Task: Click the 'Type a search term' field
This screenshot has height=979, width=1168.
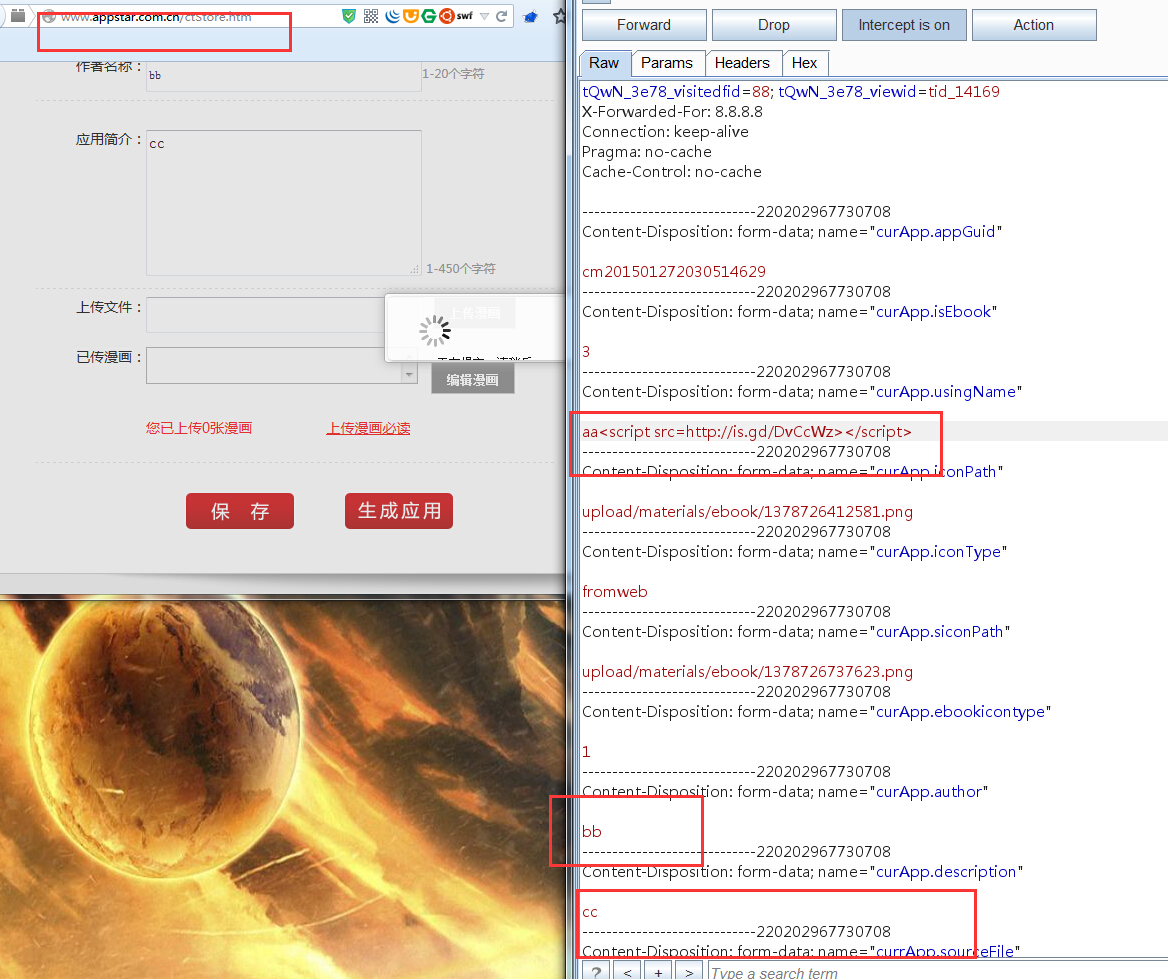Action: 937,972
